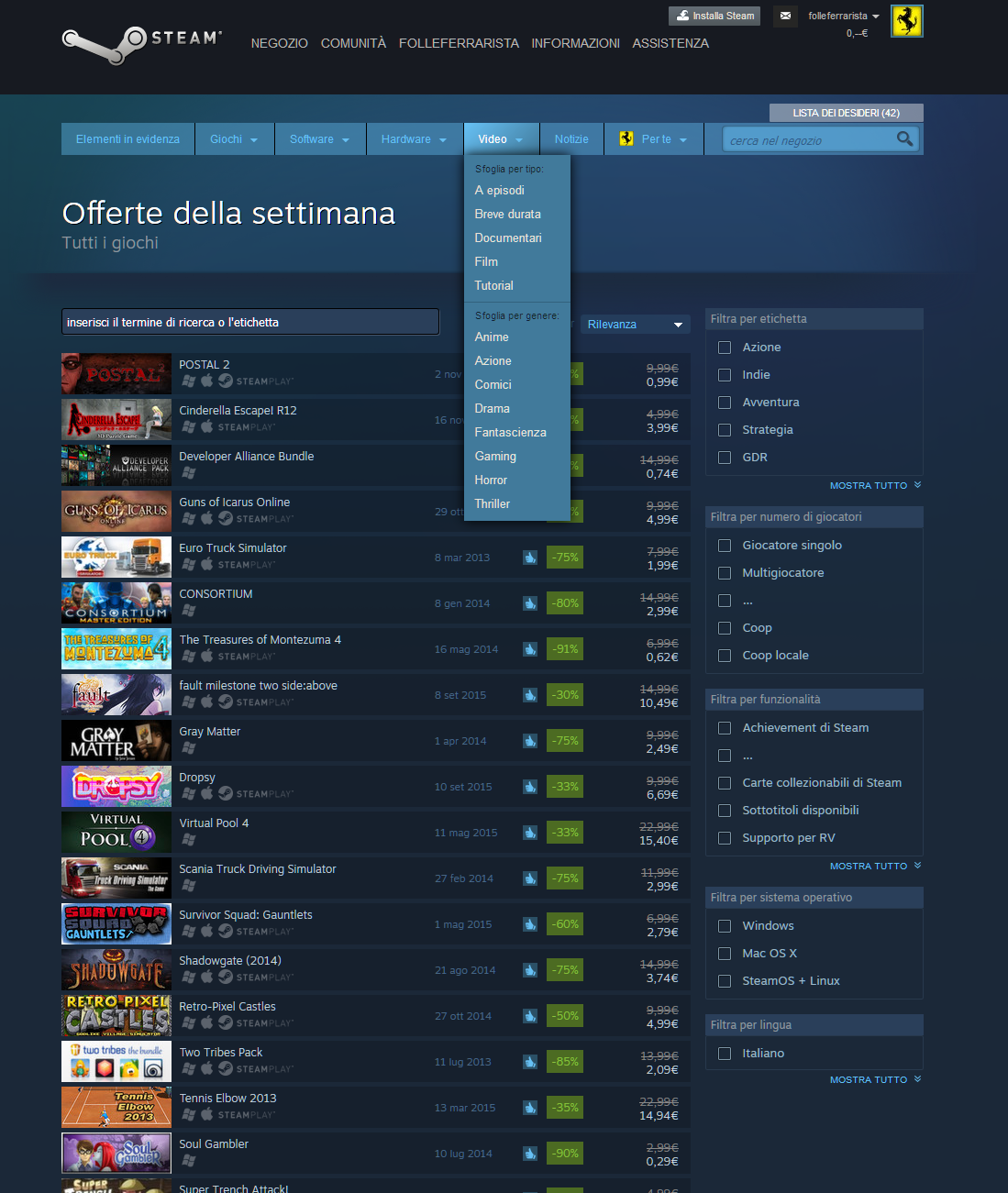Click the Windows icon under Developer Alliance Bundle

189,472
